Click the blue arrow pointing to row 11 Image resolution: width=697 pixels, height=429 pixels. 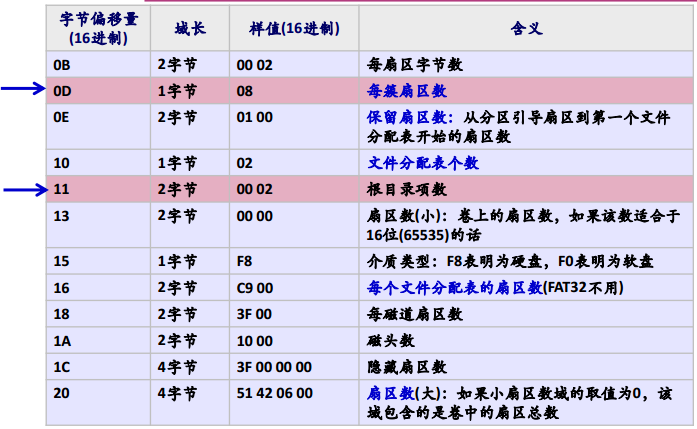(21, 188)
